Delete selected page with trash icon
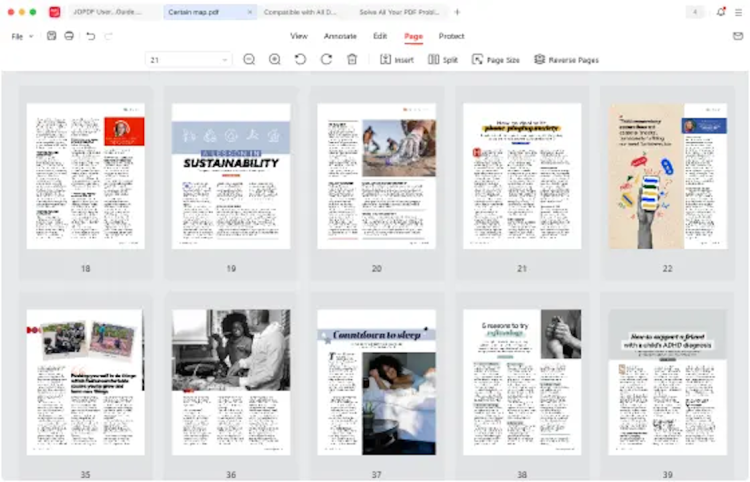Image resolution: width=750 pixels, height=482 pixels. coord(352,60)
